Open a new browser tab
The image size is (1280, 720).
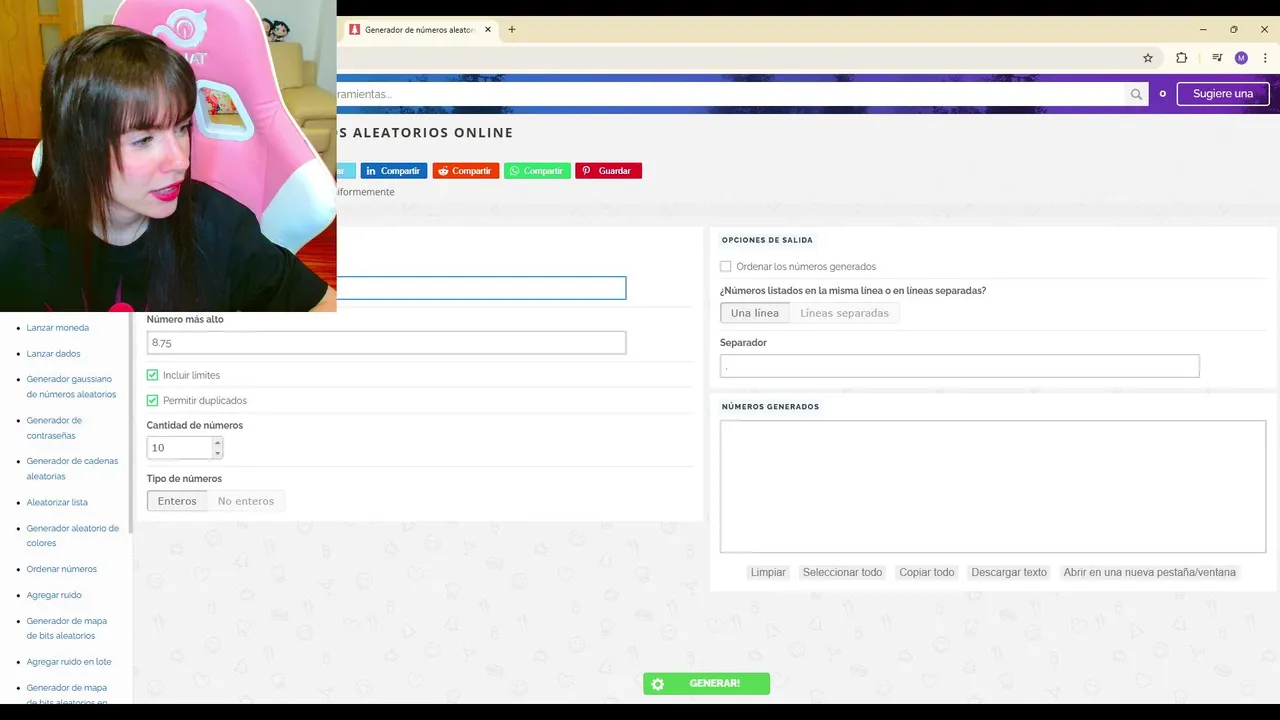click(x=512, y=29)
